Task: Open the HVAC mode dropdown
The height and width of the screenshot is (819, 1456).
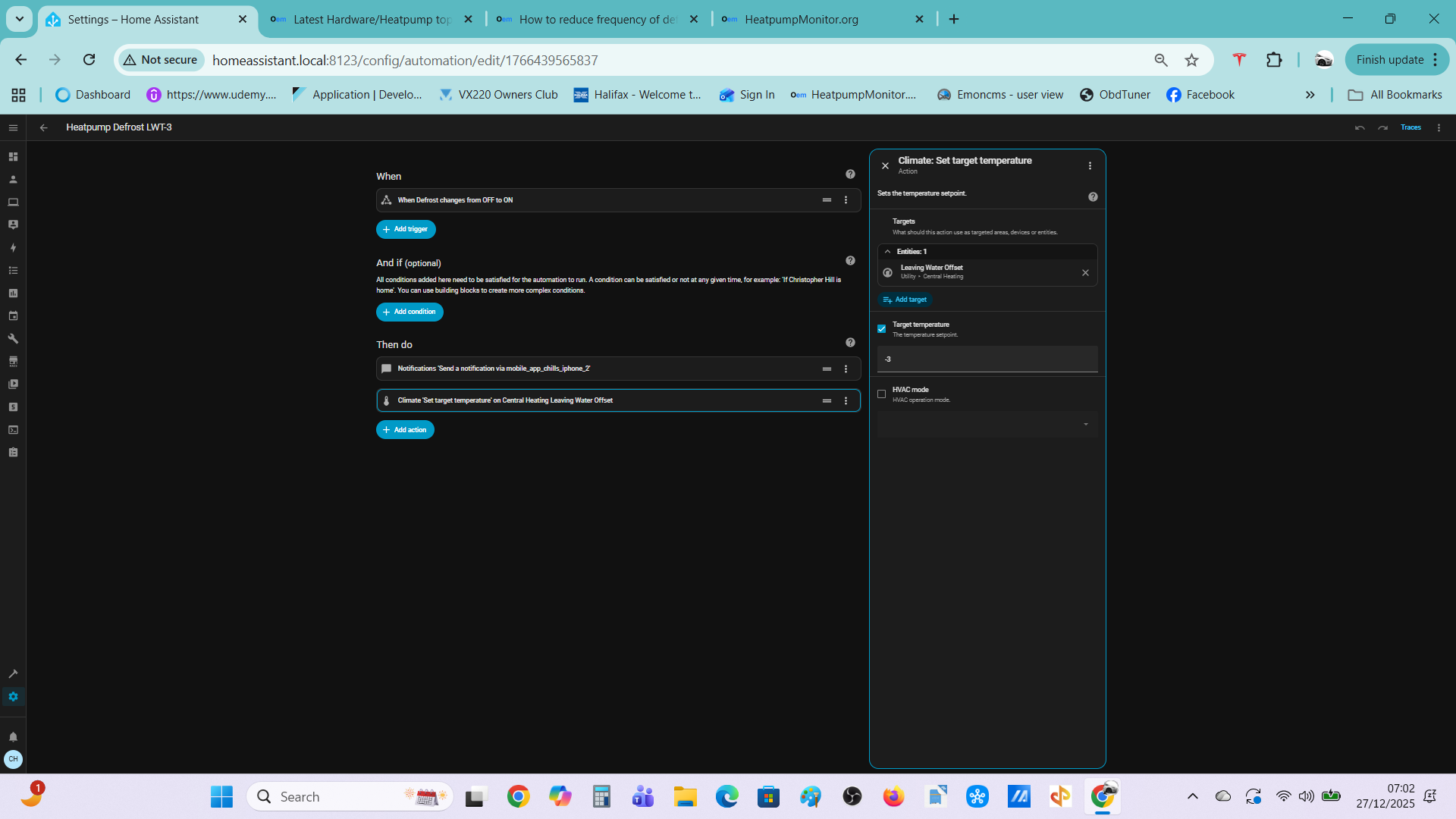Action: coord(987,425)
